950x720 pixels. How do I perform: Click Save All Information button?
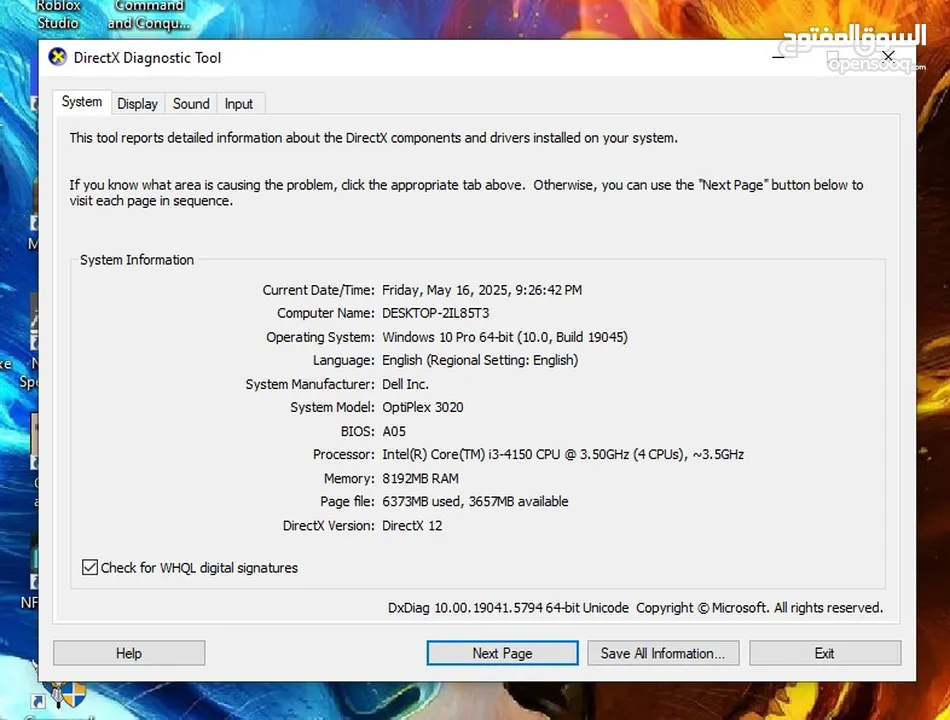tap(663, 653)
